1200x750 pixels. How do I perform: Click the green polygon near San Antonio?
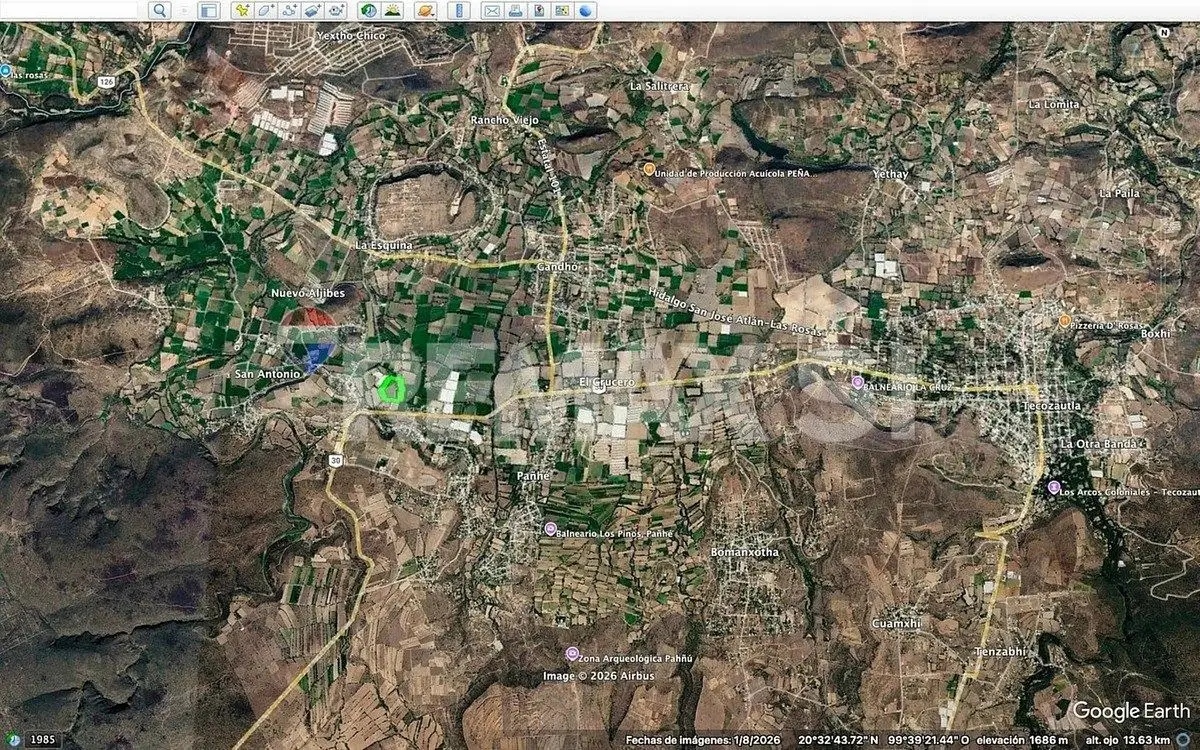pyautogui.click(x=391, y=388)
